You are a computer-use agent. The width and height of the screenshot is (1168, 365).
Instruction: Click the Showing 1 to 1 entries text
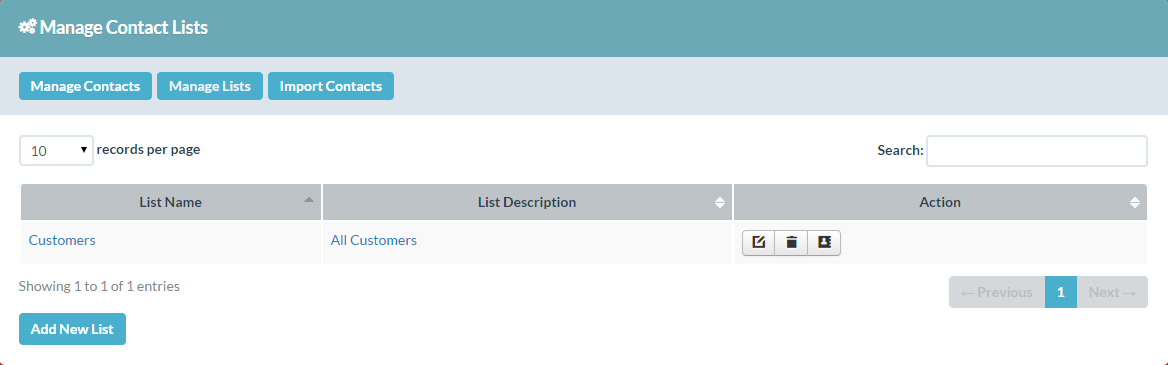(x=99, y=286)
